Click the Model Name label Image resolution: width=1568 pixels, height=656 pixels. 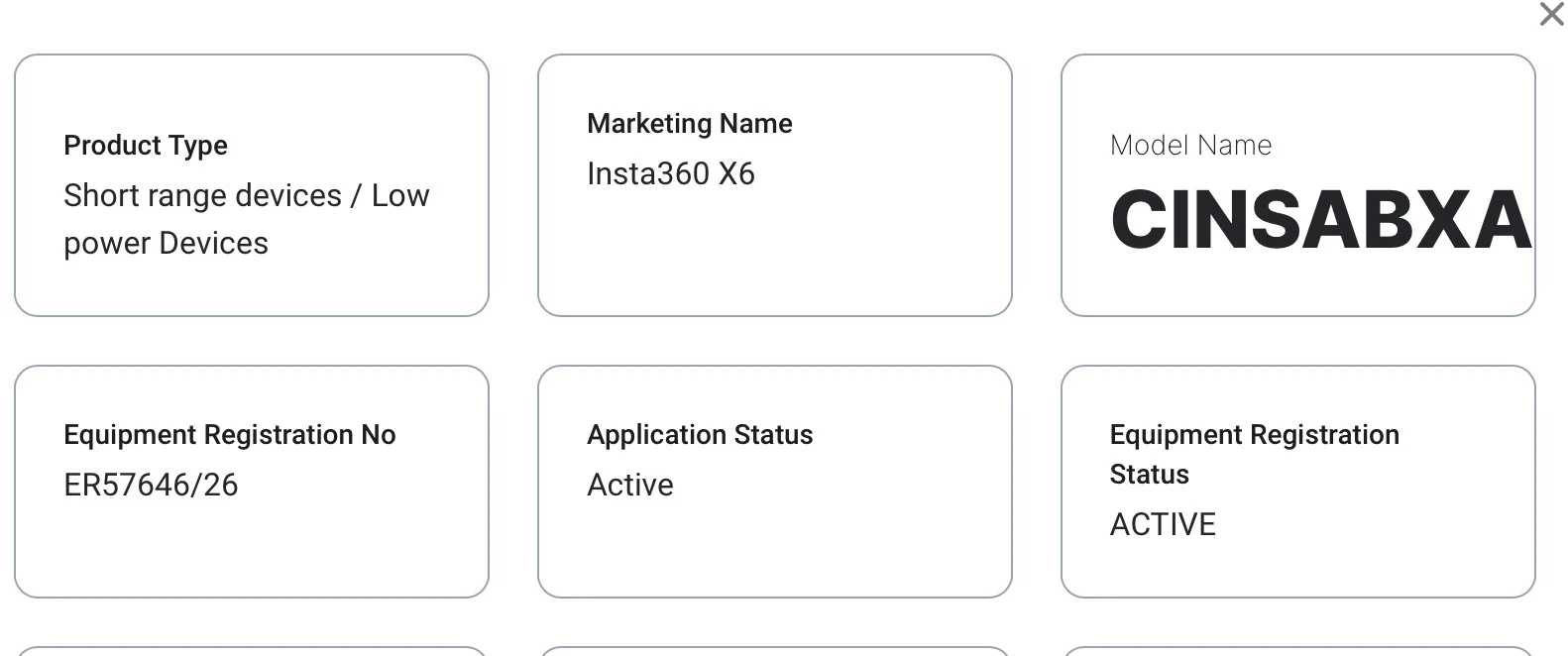click(x=1190, y=146)
